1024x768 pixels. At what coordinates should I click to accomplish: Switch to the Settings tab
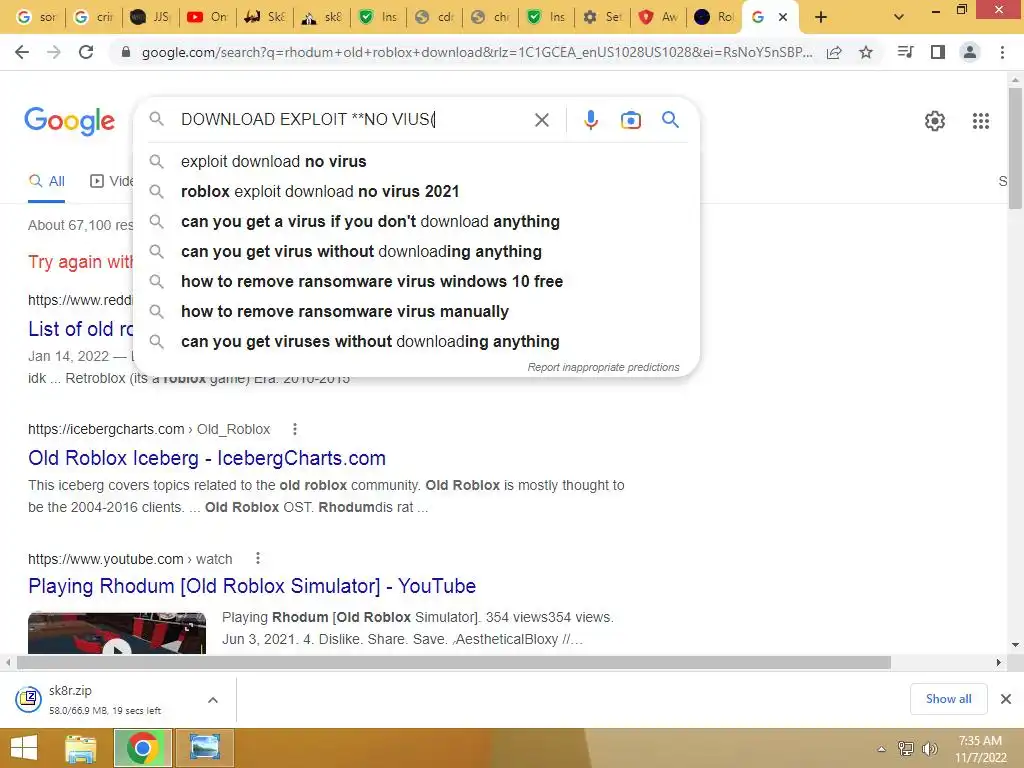pos(601,18)
